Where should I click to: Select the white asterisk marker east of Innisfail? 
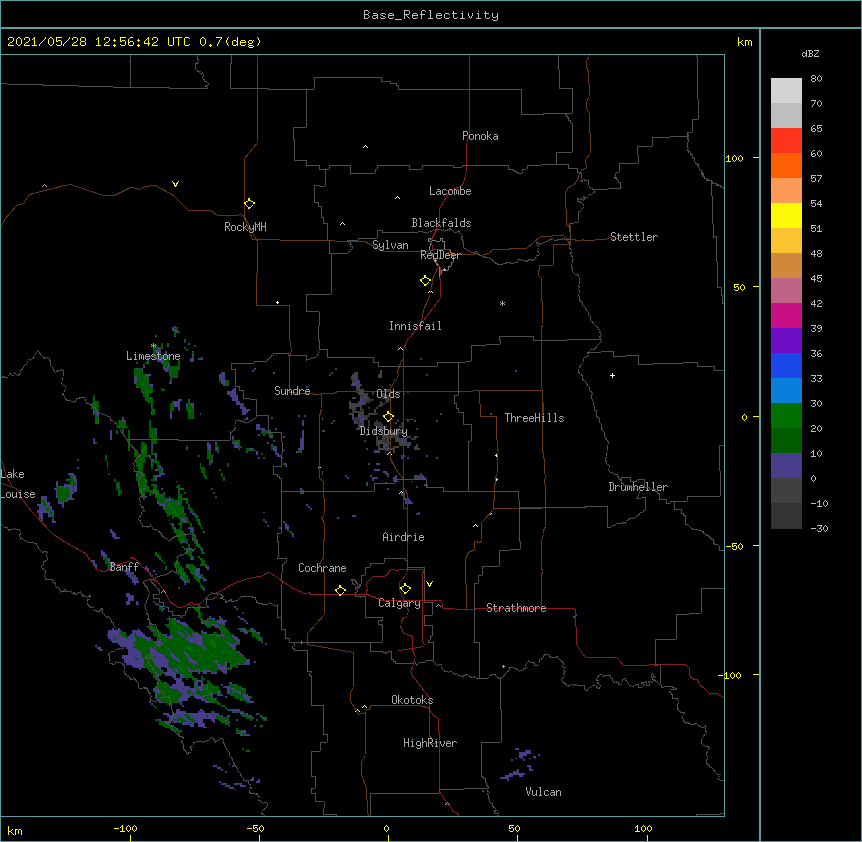pyautogui.click(x=502, y=303)
